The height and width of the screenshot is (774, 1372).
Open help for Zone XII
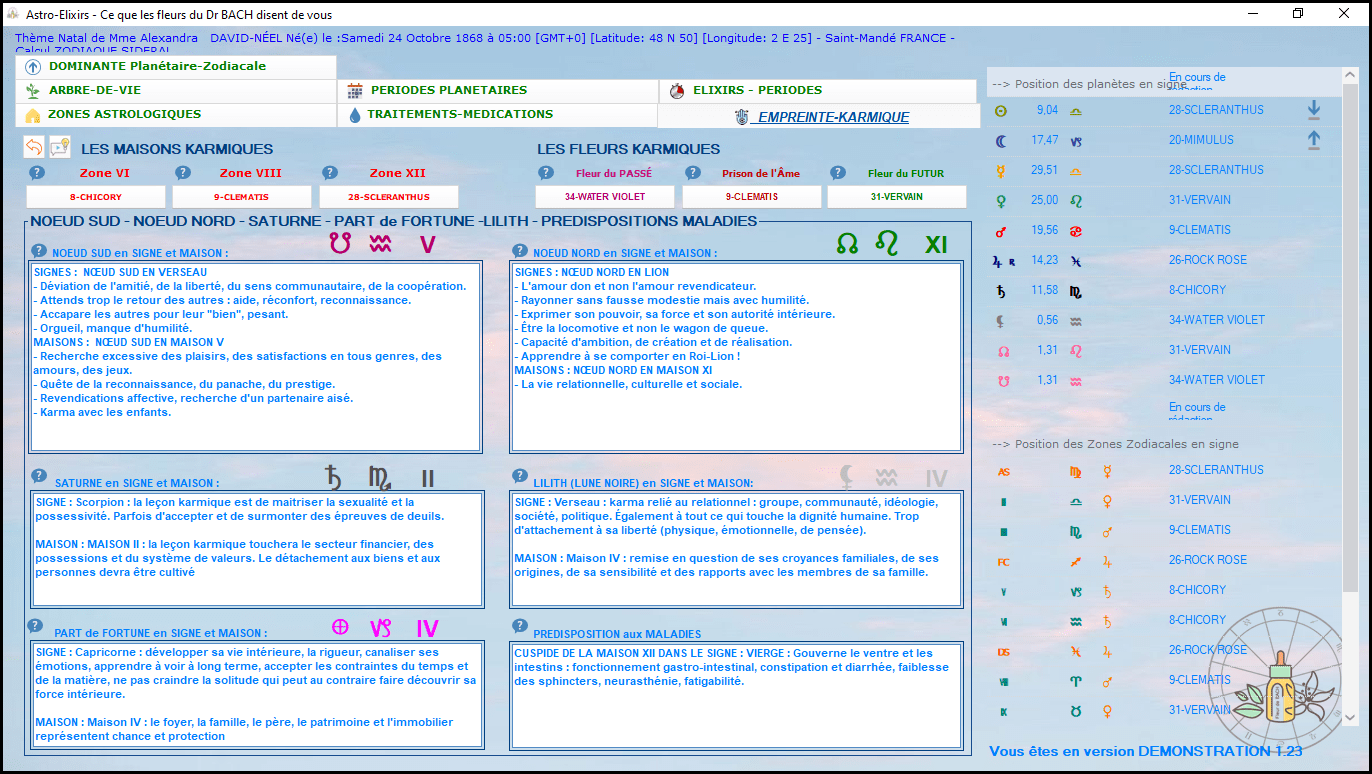(x=329, y=173)
